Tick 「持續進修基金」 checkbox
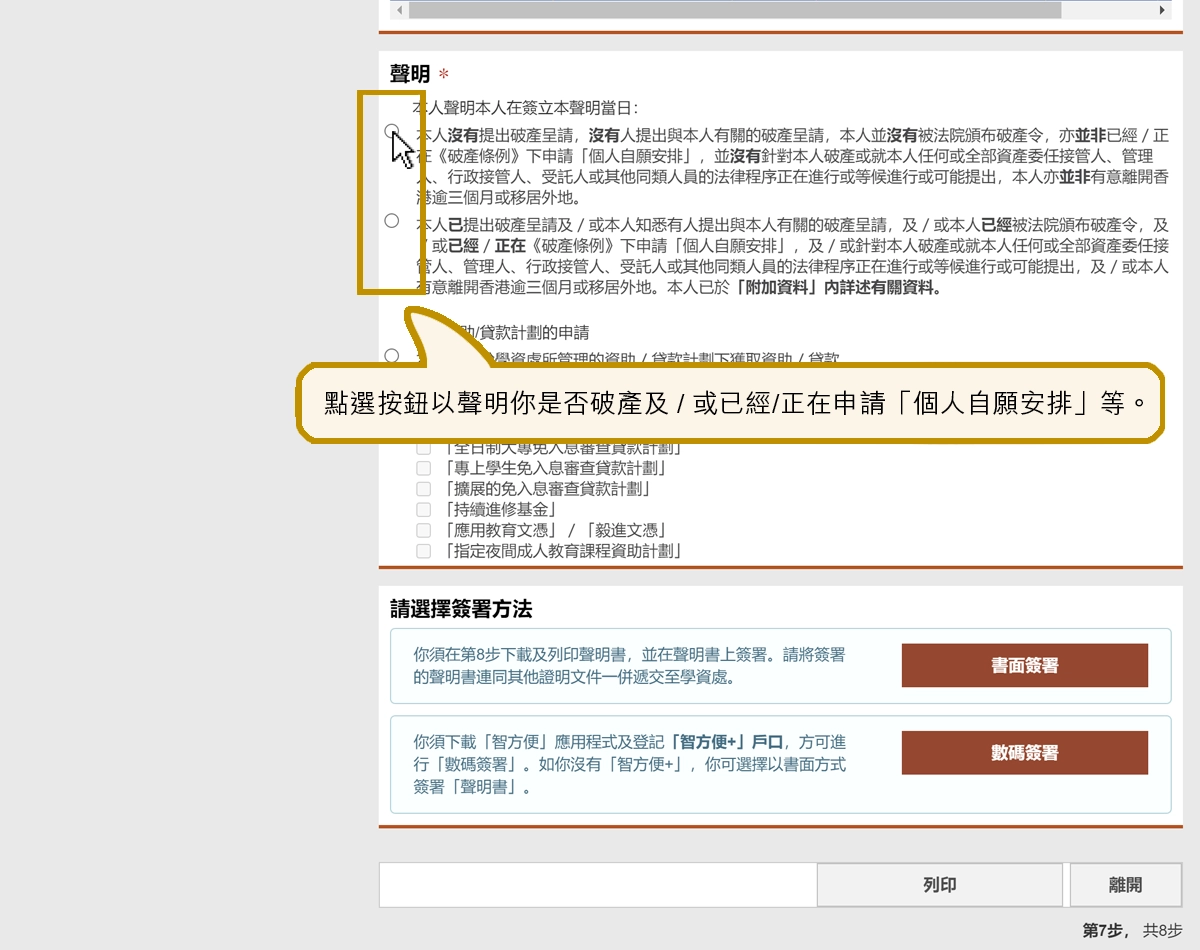The image size is (1200, 950). [x=424, y=510]
